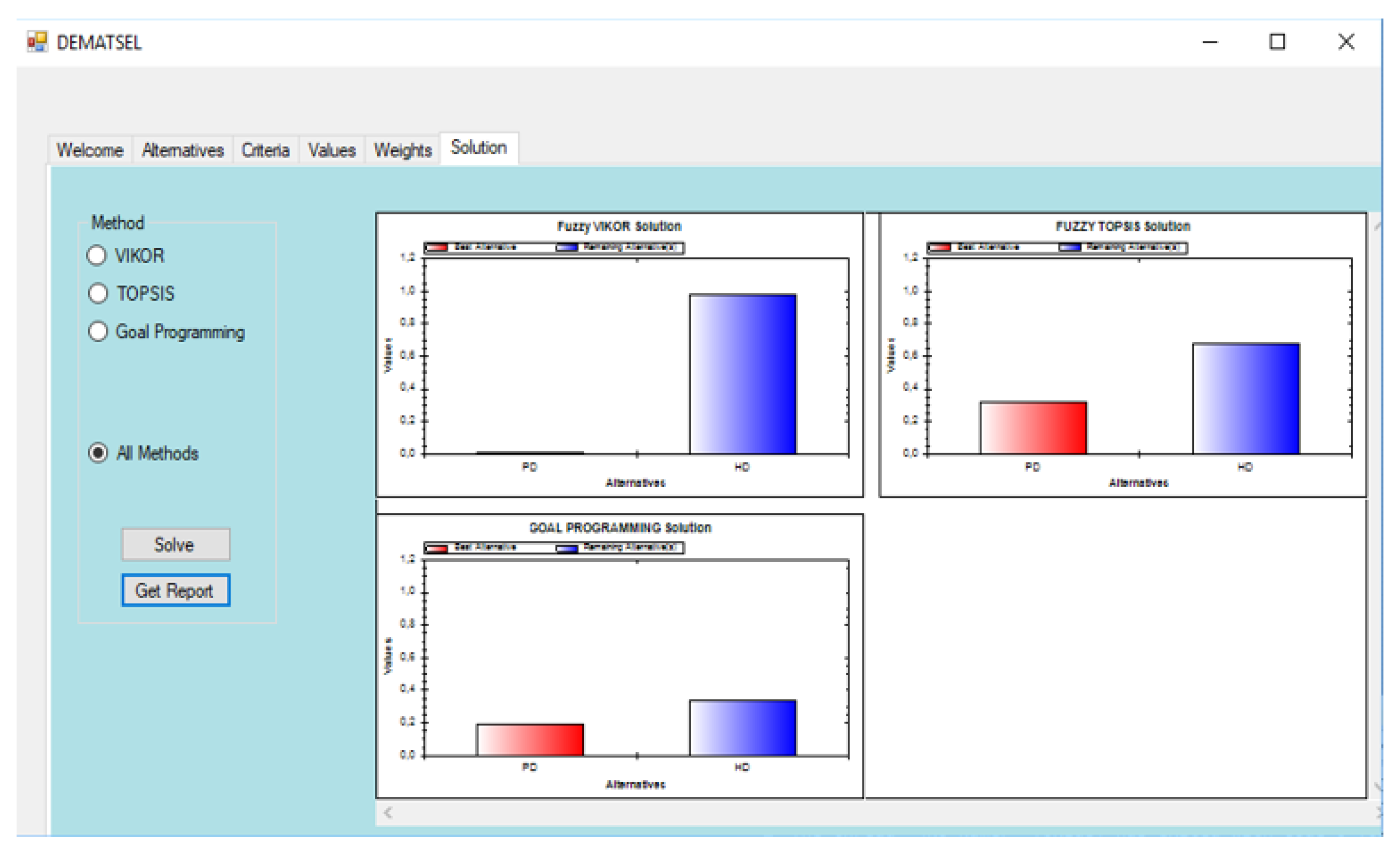Click red Best Alternative legend swatch in VIKOR chart
Image resolution: width=1400 pixels, height=856 pixels.
pyautogui.click(x=437, y=247)
